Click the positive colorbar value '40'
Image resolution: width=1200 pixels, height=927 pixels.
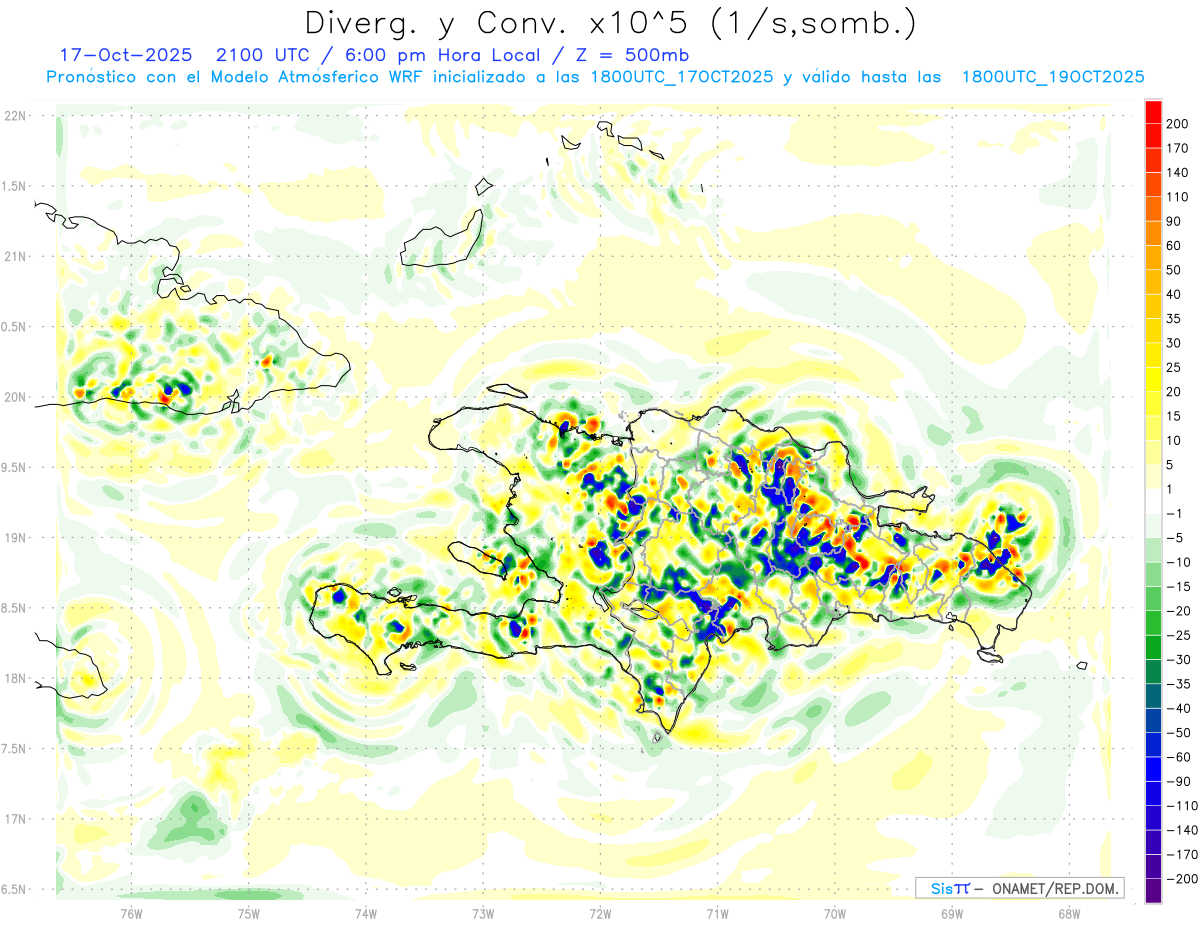pos(1174,295)
